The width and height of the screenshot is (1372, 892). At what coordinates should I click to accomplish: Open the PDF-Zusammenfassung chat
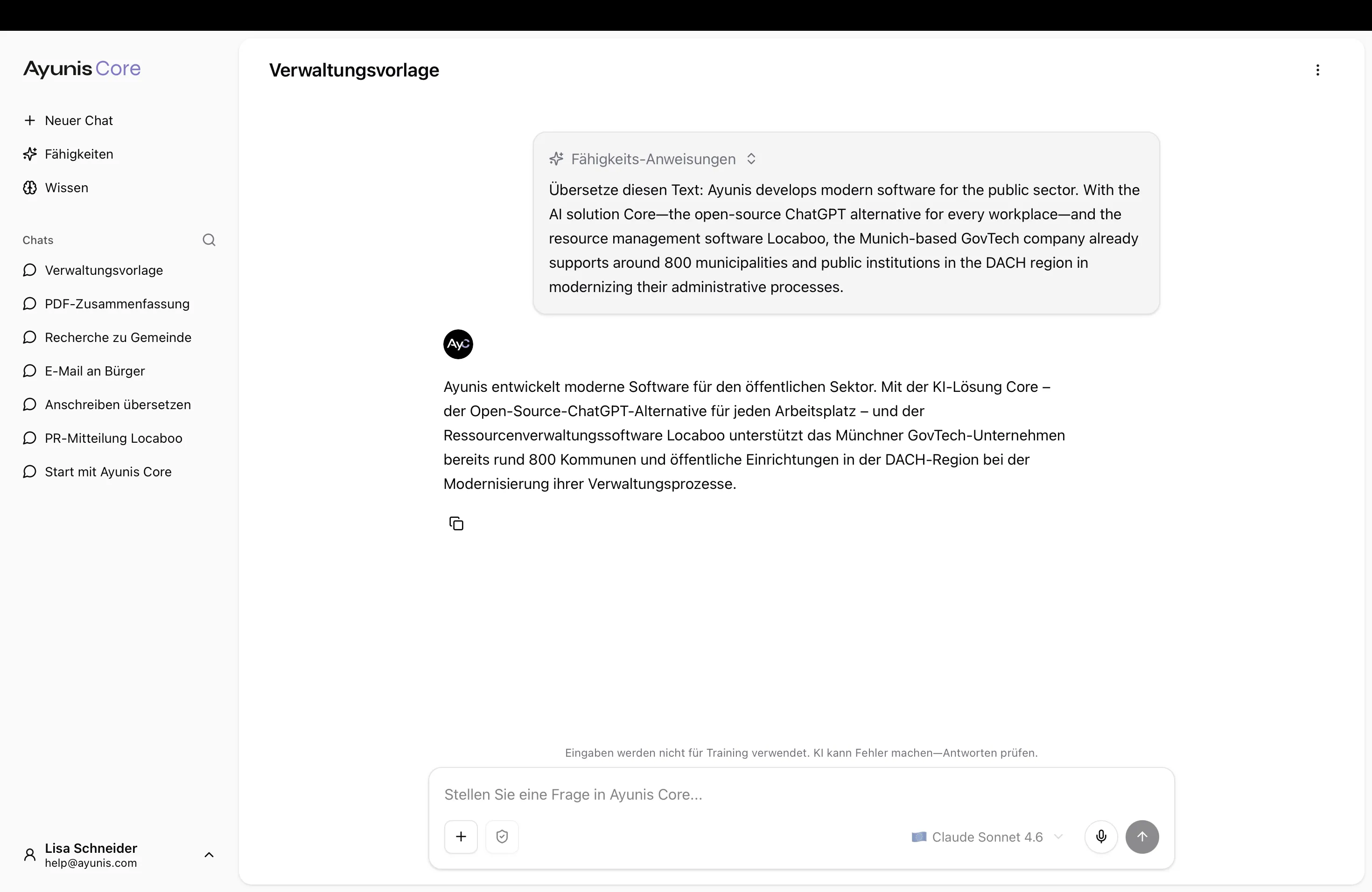117,304
